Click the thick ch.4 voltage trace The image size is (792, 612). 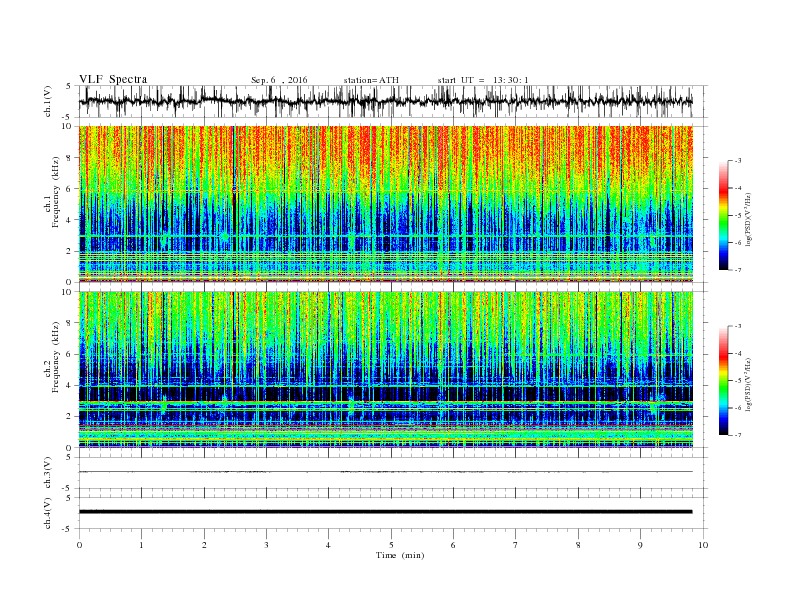(386, 512)
